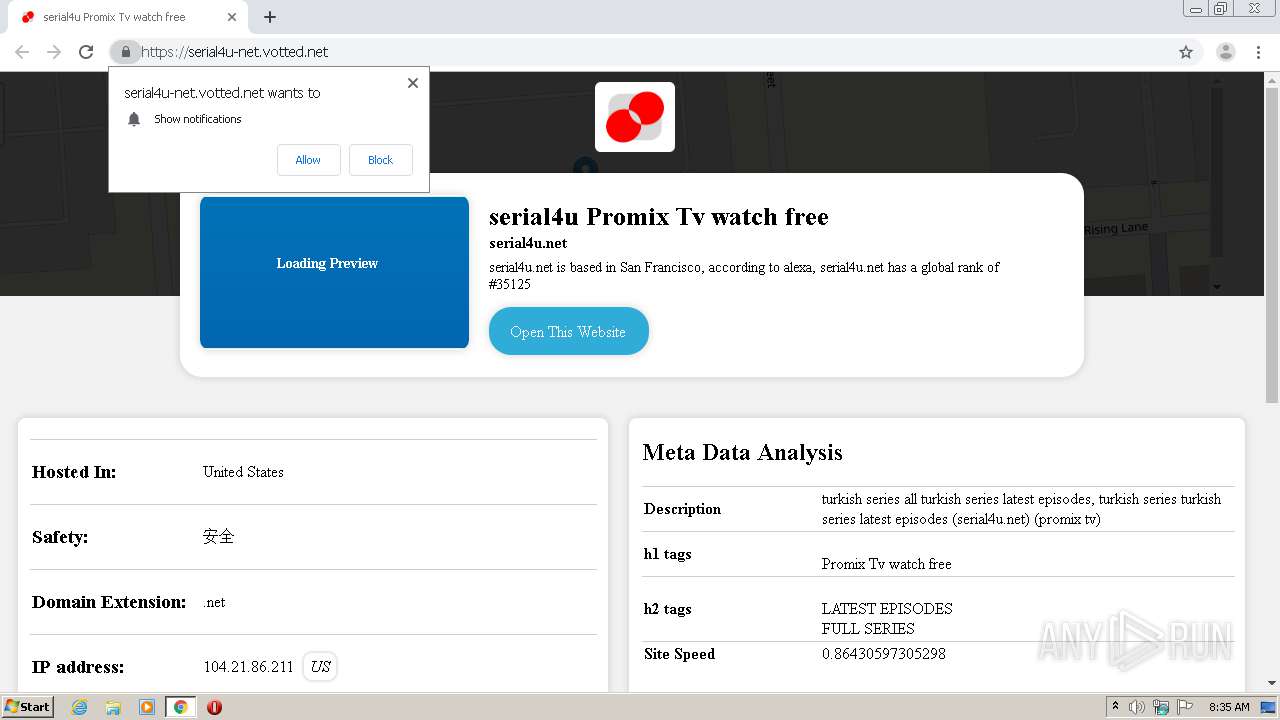Bookmark this page with the star icon
This screenshot has height=720, width=1280.
pos(1186,52)
